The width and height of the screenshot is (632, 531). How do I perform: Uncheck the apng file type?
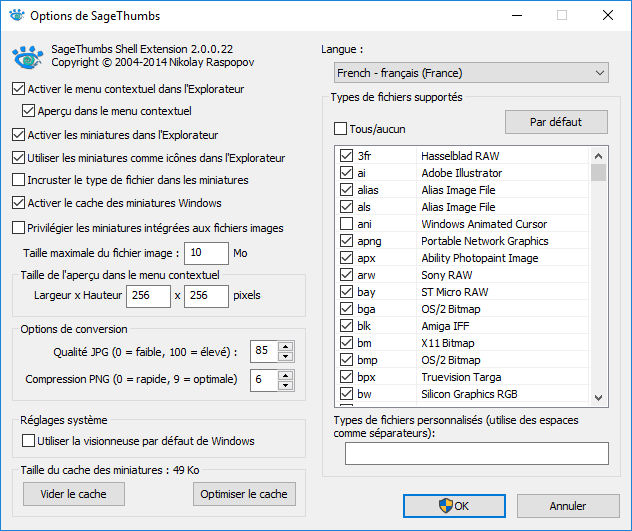coord(346,241)
